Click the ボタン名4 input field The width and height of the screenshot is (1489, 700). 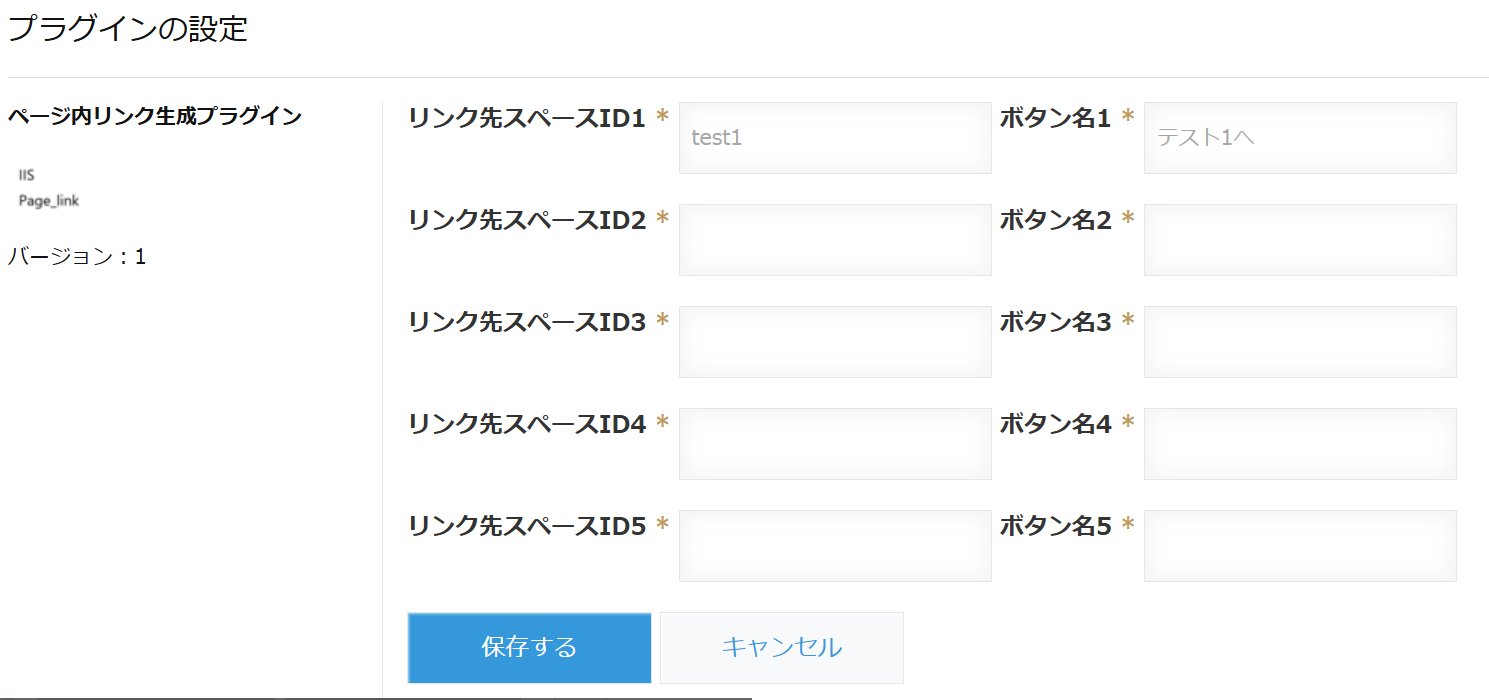(x=1300, y=444)
